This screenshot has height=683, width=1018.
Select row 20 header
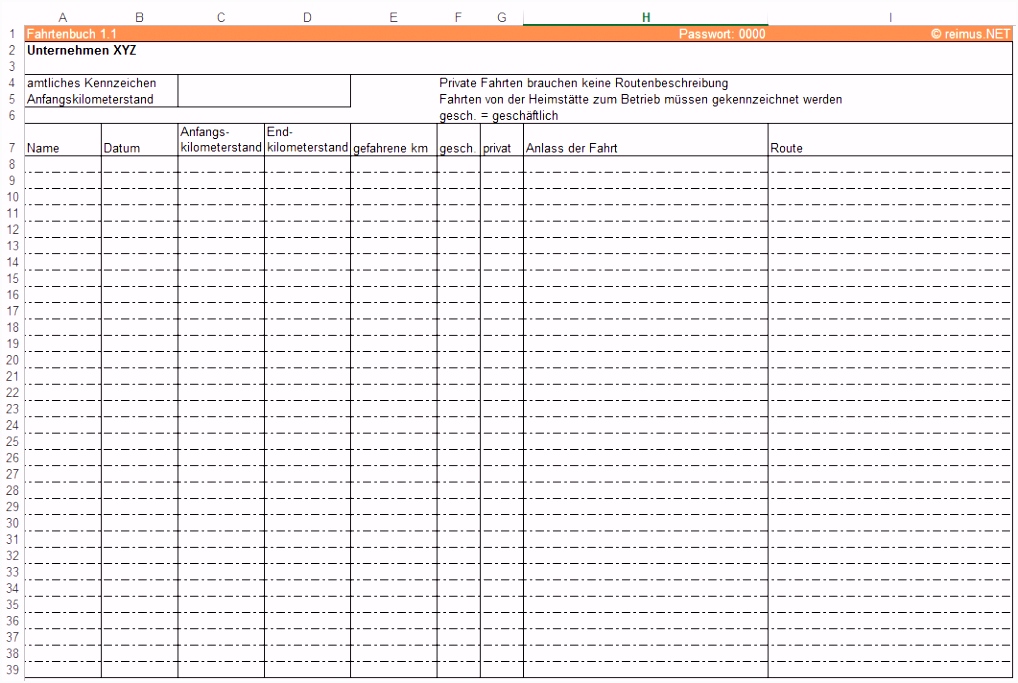coord(12,360)
